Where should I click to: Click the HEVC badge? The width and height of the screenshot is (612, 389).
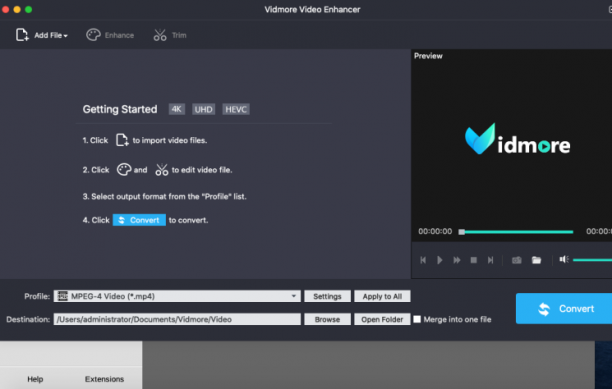coord(236,109)
